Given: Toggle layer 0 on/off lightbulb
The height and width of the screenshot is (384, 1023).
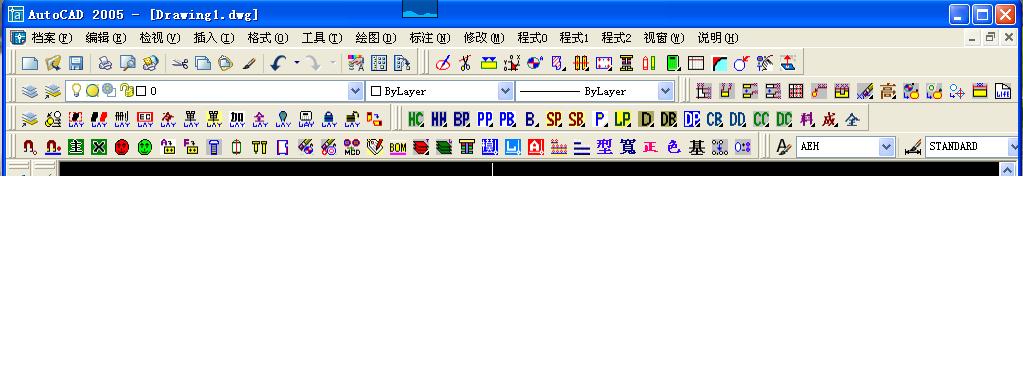Looking at the screenshot, I should point(76,91).
